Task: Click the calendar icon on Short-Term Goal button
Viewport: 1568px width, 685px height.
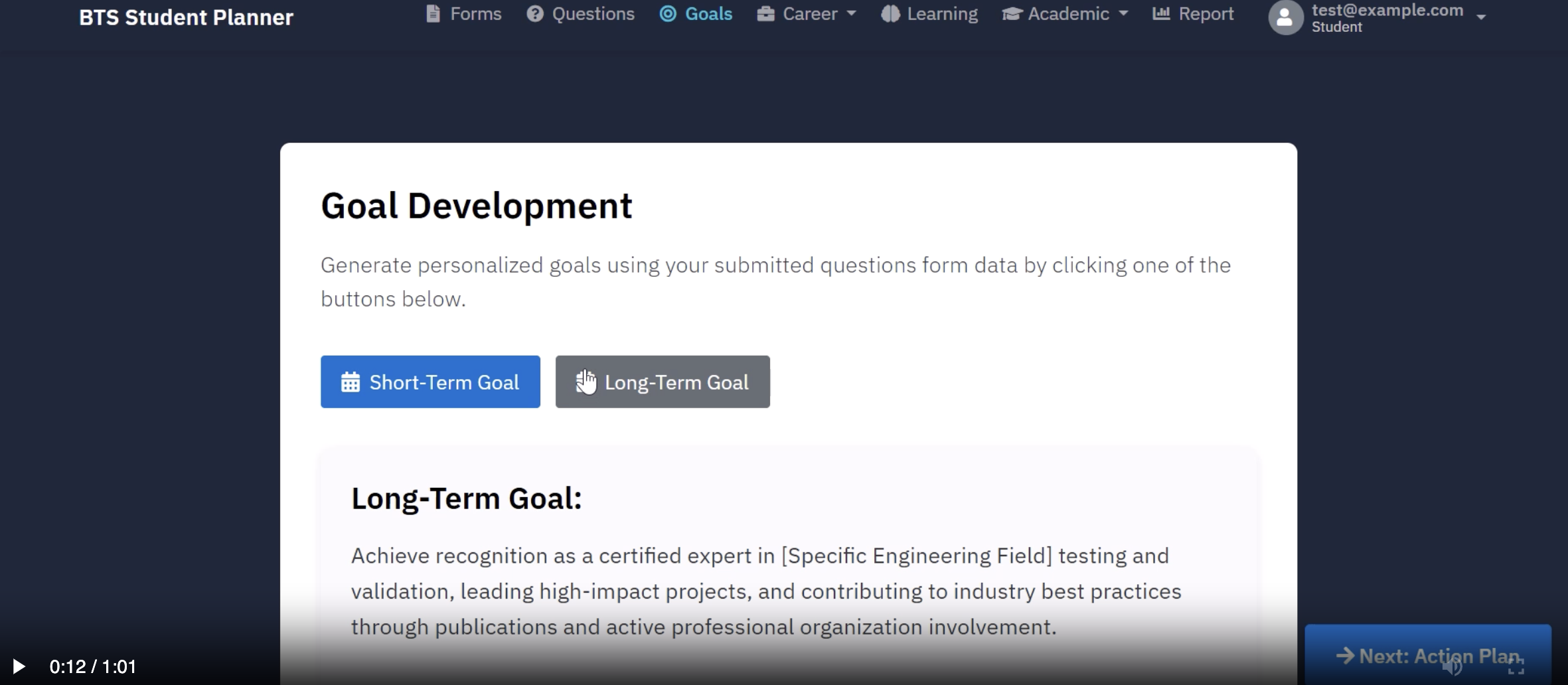Action: (x=350, y=382)
